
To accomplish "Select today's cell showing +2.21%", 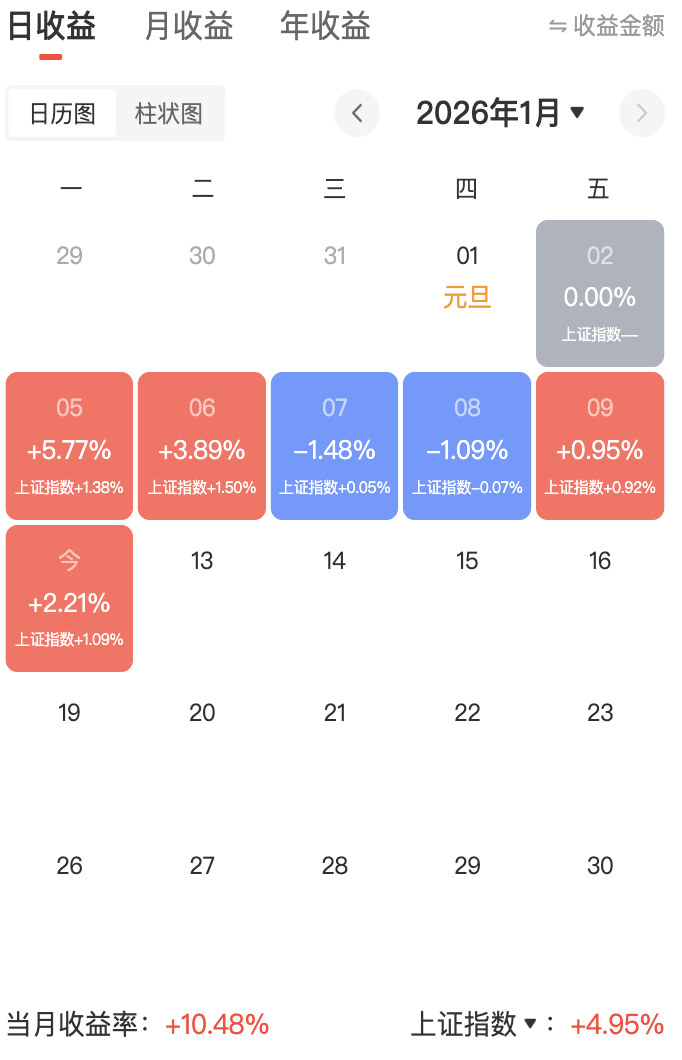I will click(69, 598).
